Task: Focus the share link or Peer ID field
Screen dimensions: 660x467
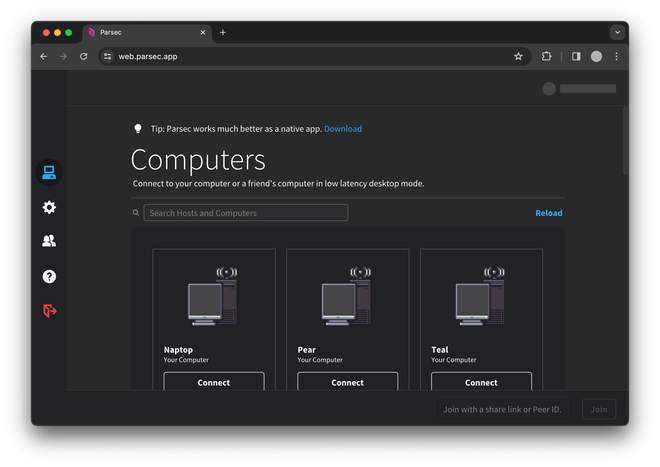Action: tap(504, 409)
